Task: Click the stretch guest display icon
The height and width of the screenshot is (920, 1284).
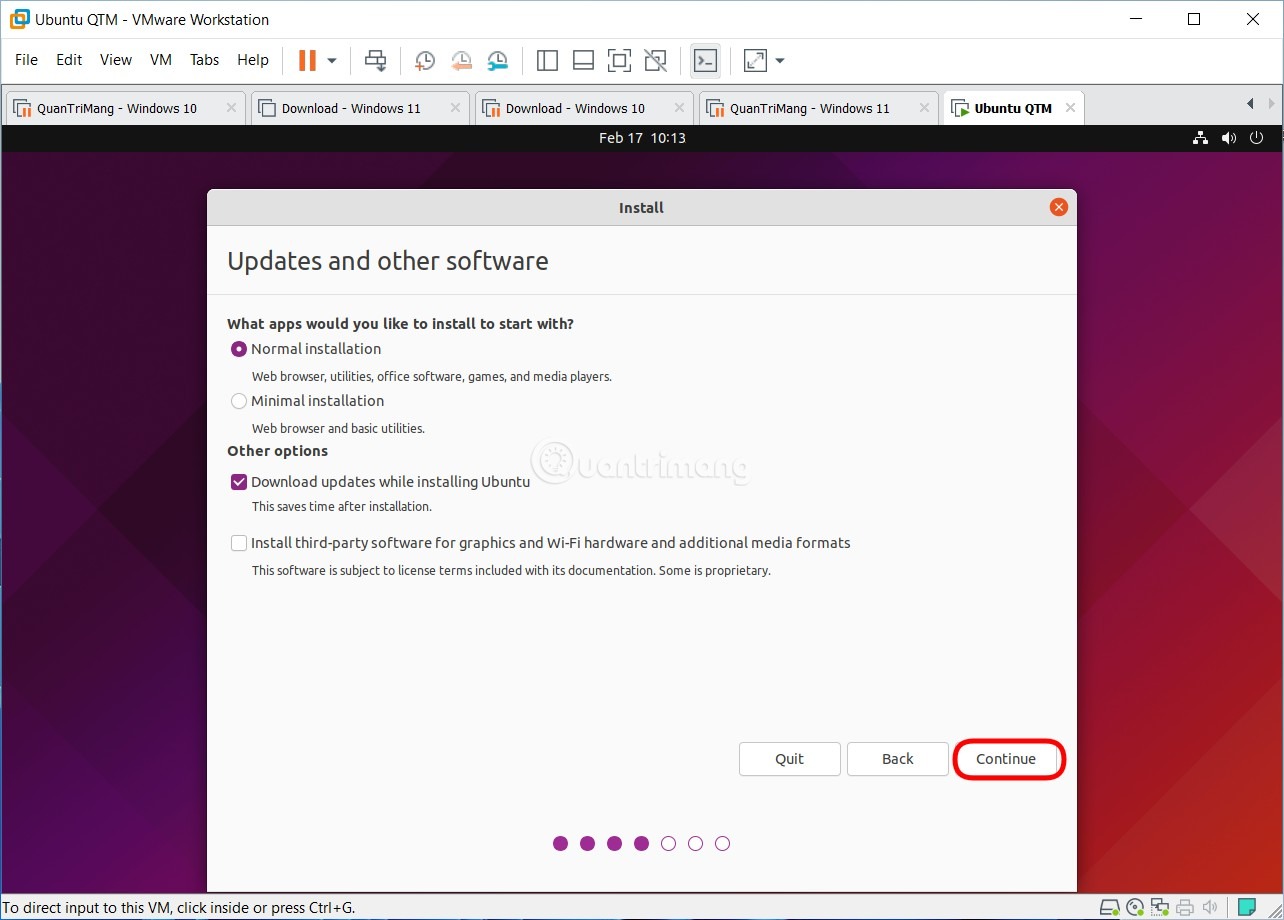Action: [x=756, y=61]
